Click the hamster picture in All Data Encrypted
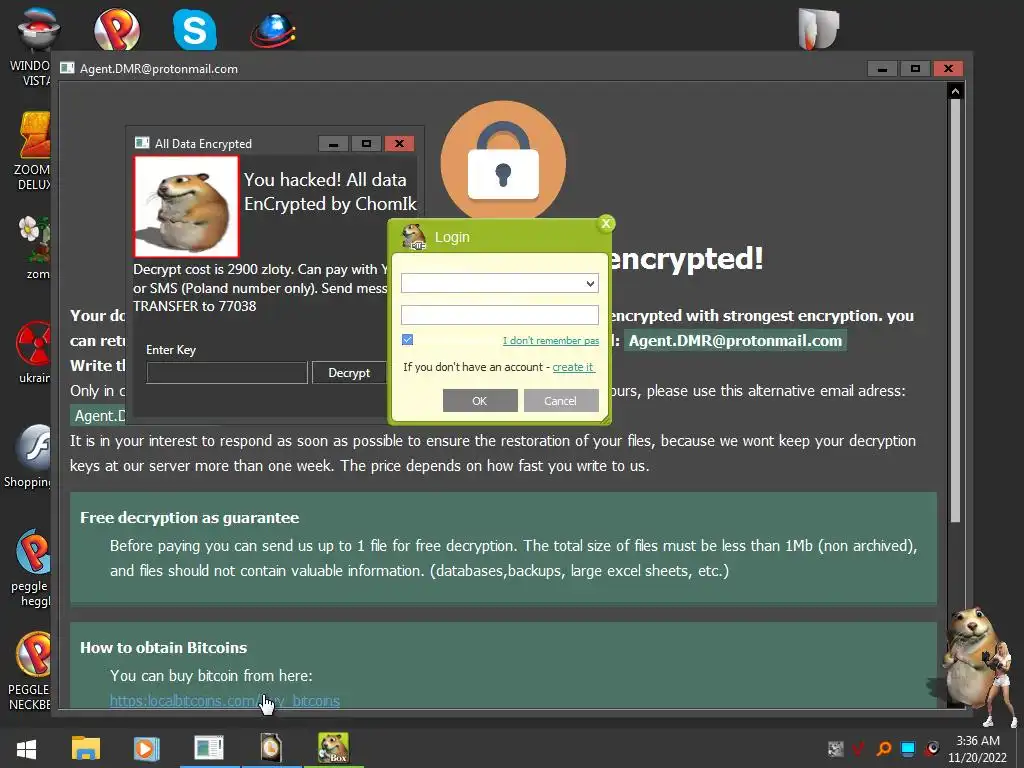This screenshot has width=1024, height=768. point(186,206)
